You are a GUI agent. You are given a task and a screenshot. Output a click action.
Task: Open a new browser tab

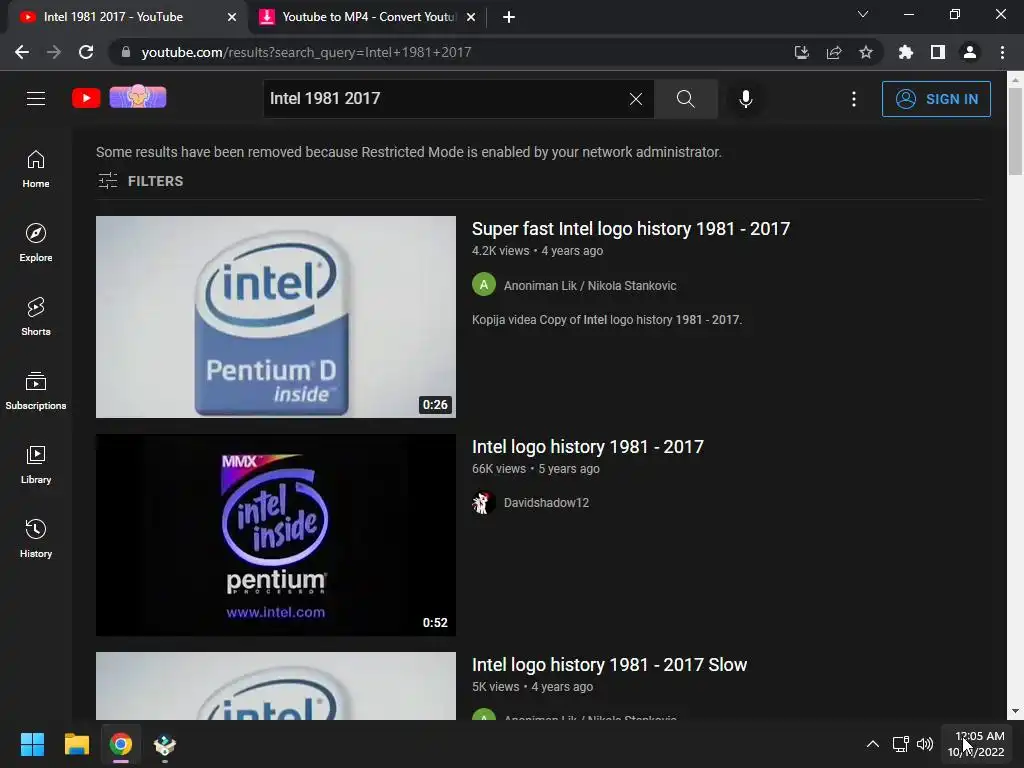(x=509, y=17)
